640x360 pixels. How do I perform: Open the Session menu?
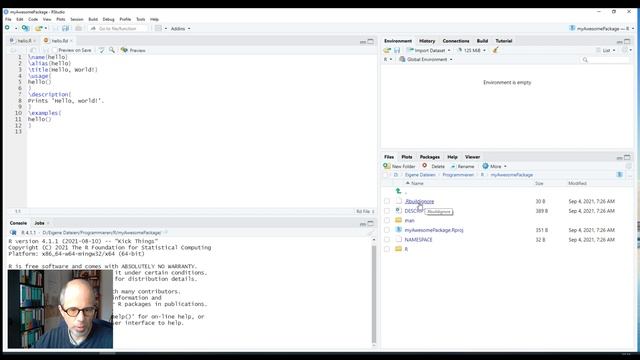76,19
